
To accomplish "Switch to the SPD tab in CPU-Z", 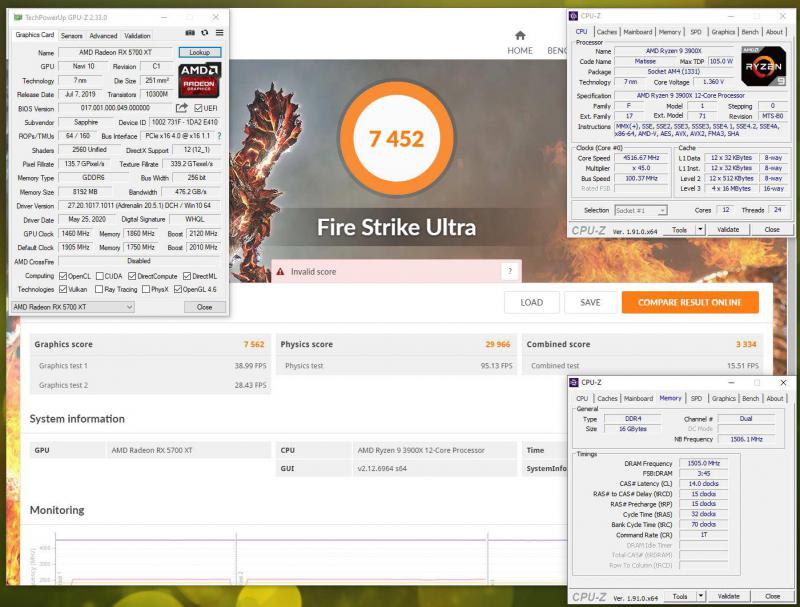I will pyautogui.click(x=697, y=31).
